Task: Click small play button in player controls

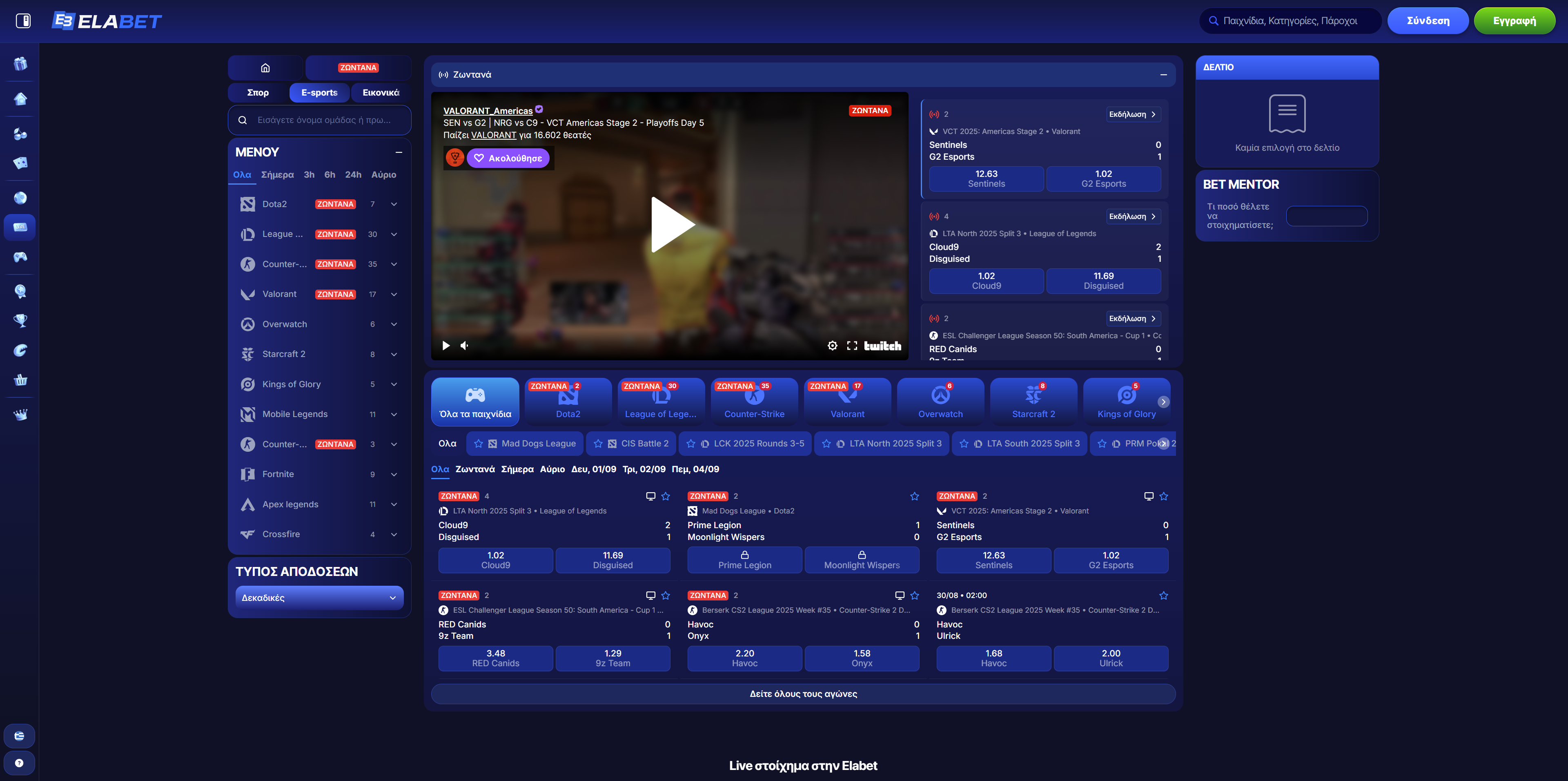Action: [x=445, y=346]
